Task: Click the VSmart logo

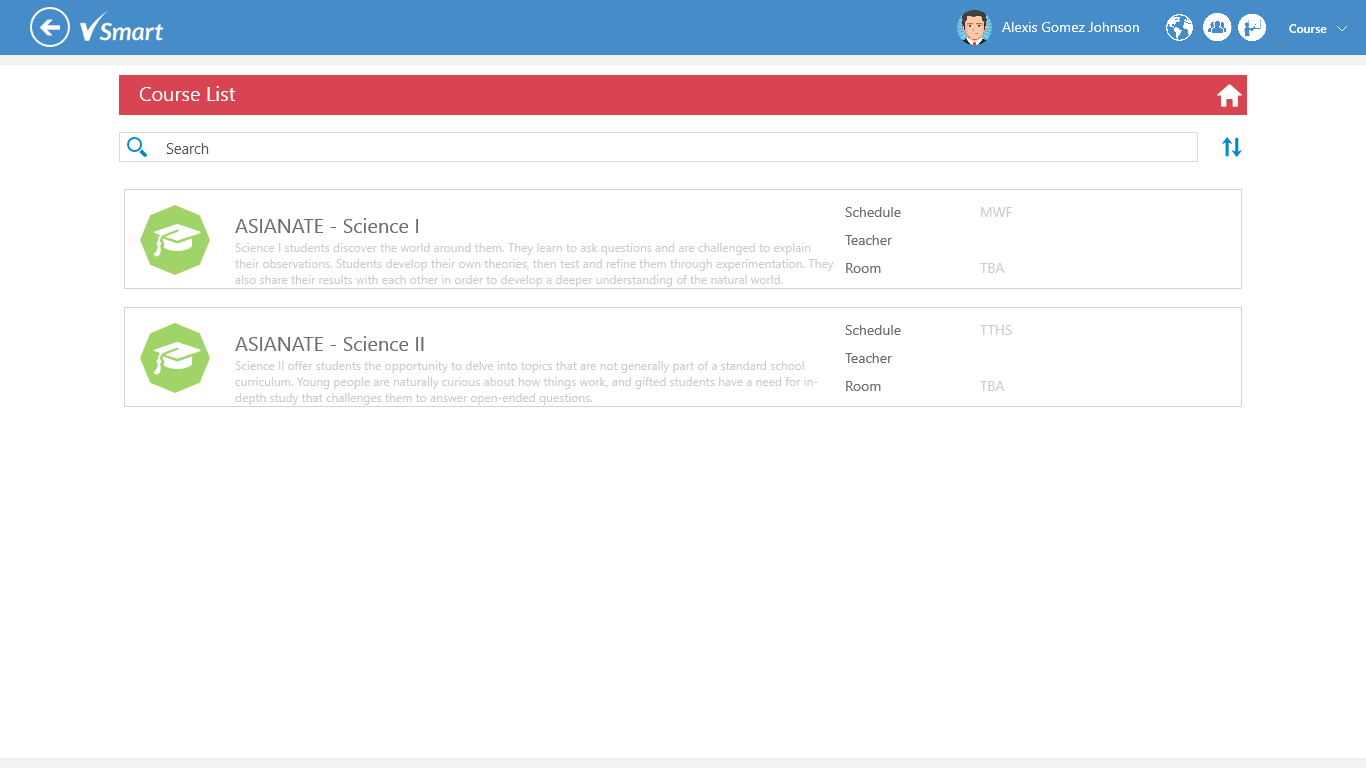Action: pos(122,29)
